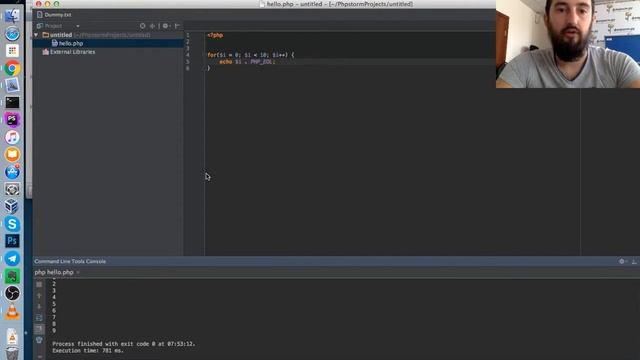The height and width of the screenshot is (360, 640).
Task: Click the output number 9 in console
Action: pos(54,330)
